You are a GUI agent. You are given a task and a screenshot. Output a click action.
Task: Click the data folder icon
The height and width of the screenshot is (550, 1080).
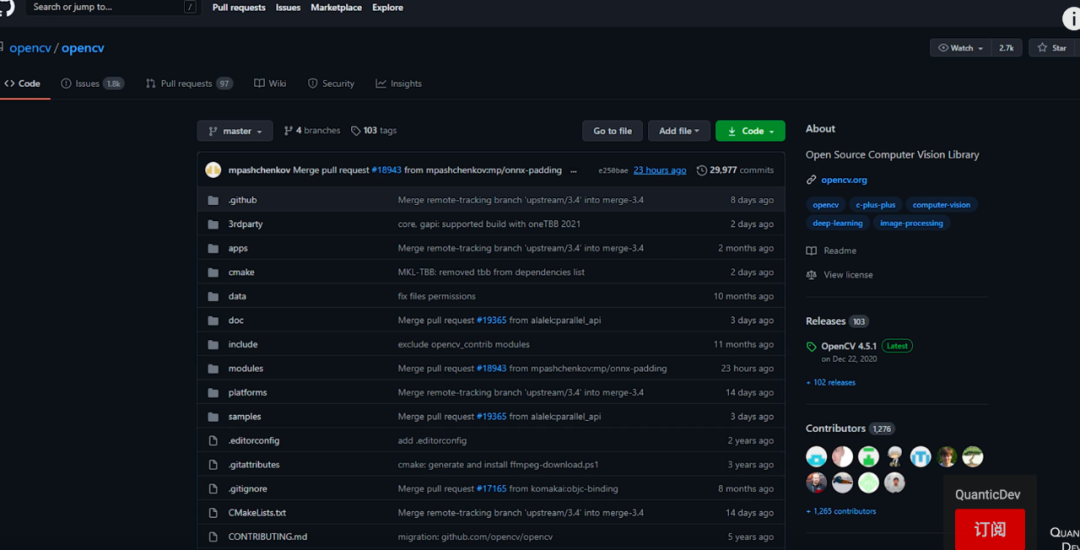[x=213, y=296]
